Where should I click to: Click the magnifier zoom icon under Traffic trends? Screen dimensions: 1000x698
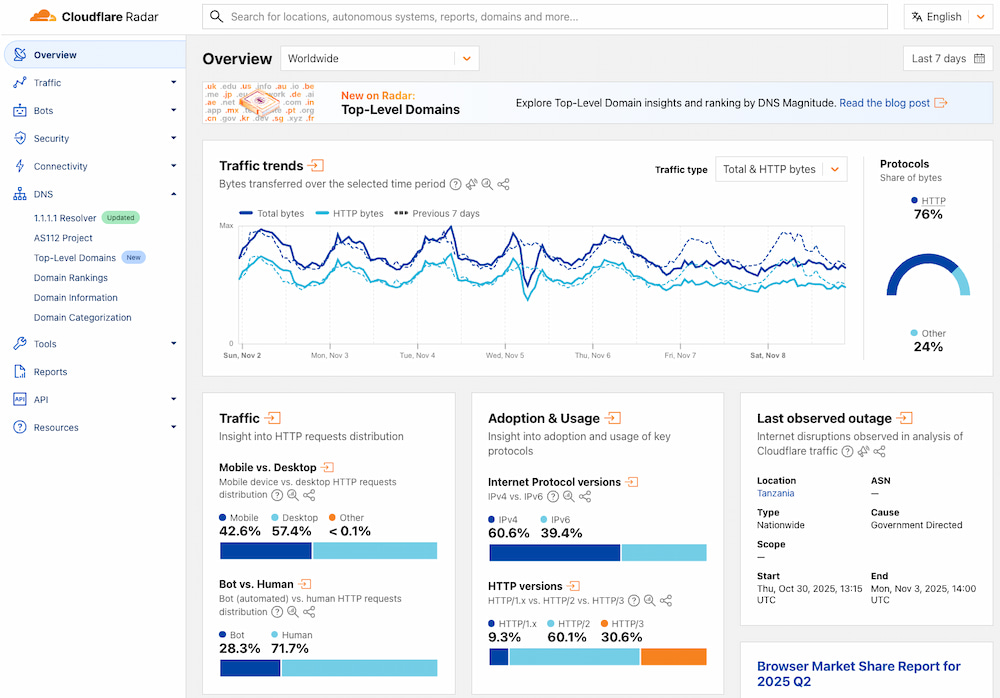click(x=486, y=184)
